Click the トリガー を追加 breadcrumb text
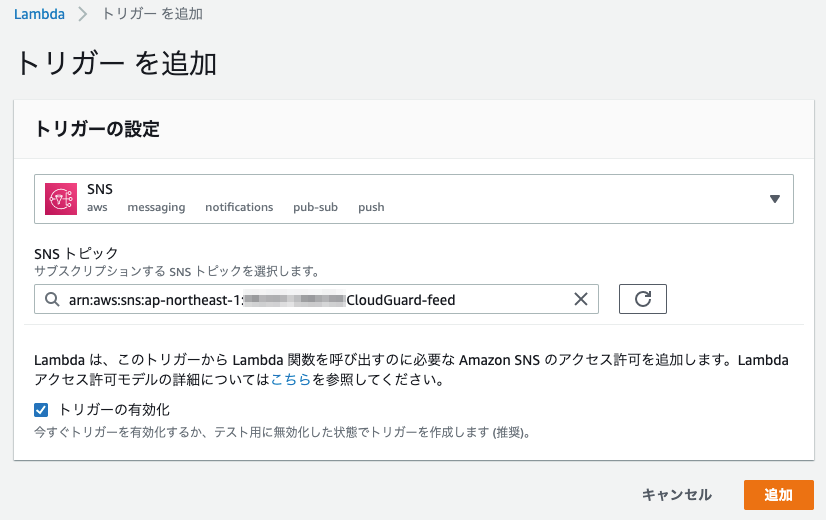The height and width of the screenshot is (520, 826). tap(152, 14)
